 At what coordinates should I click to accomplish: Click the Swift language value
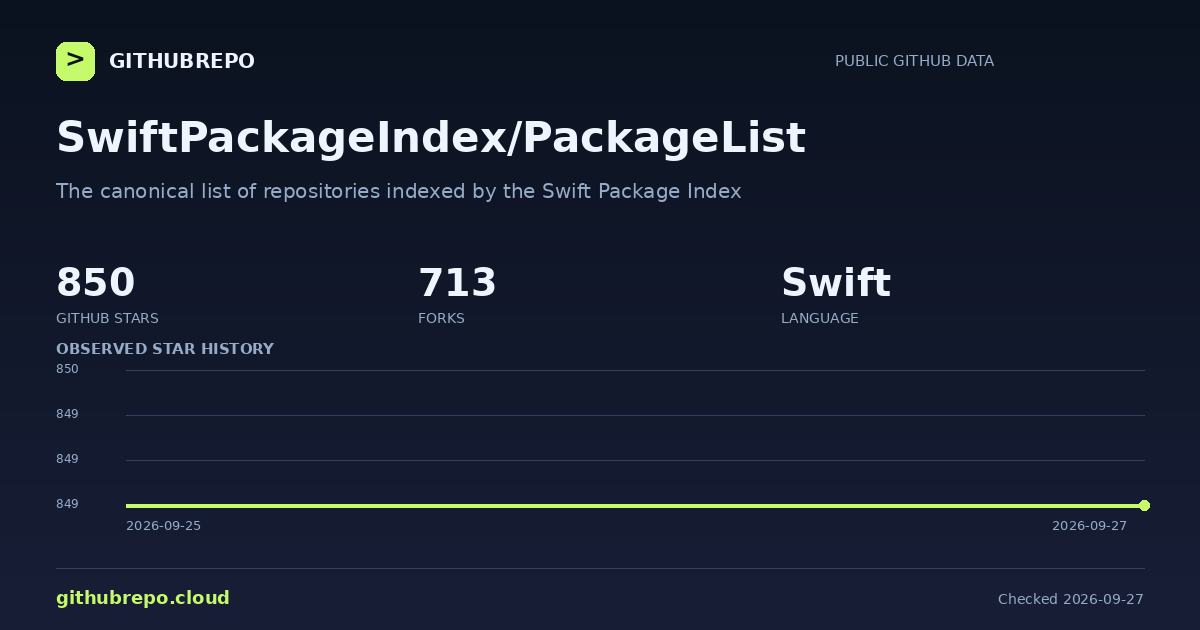(836, 283)
